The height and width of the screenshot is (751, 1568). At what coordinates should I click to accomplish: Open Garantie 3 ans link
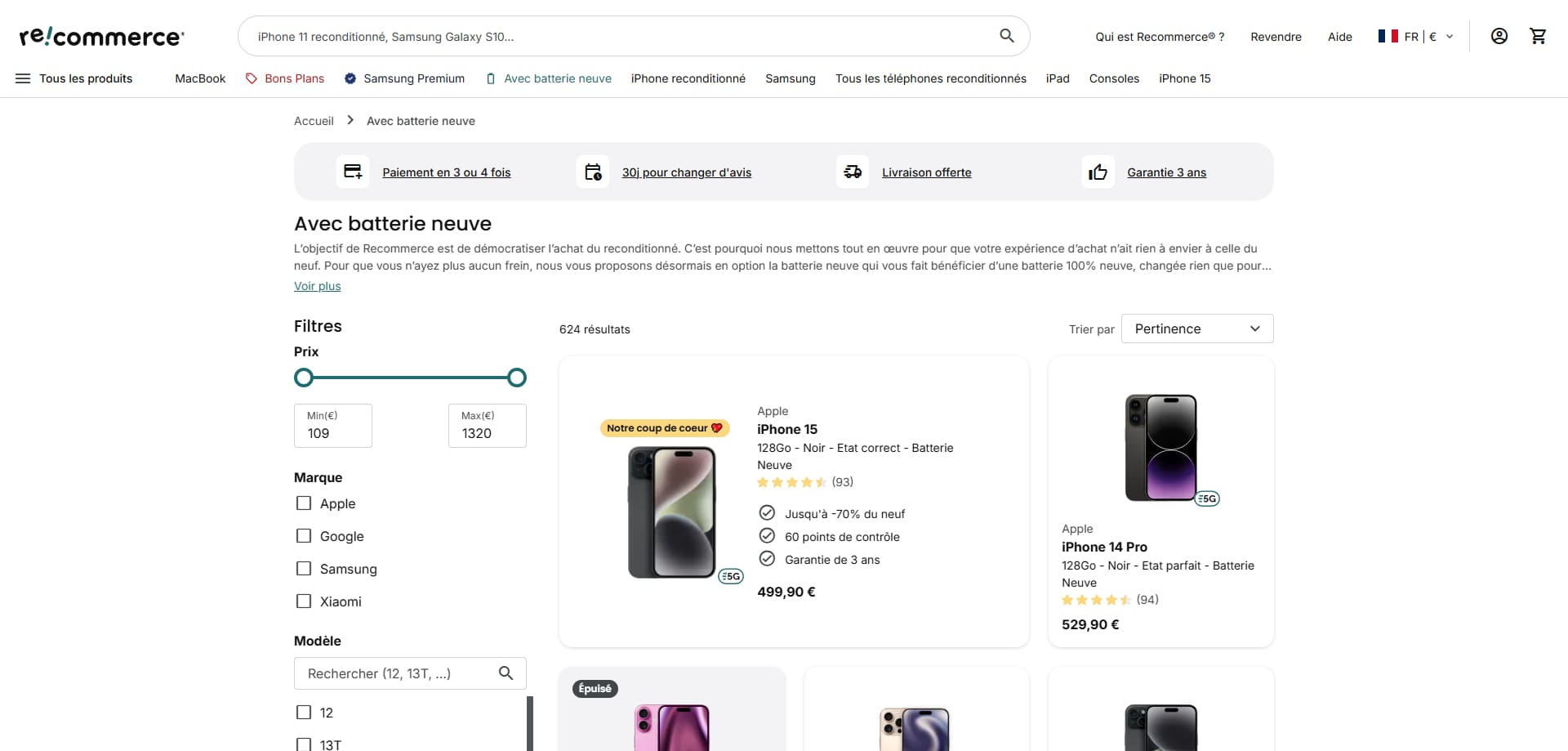(1167, 172)
